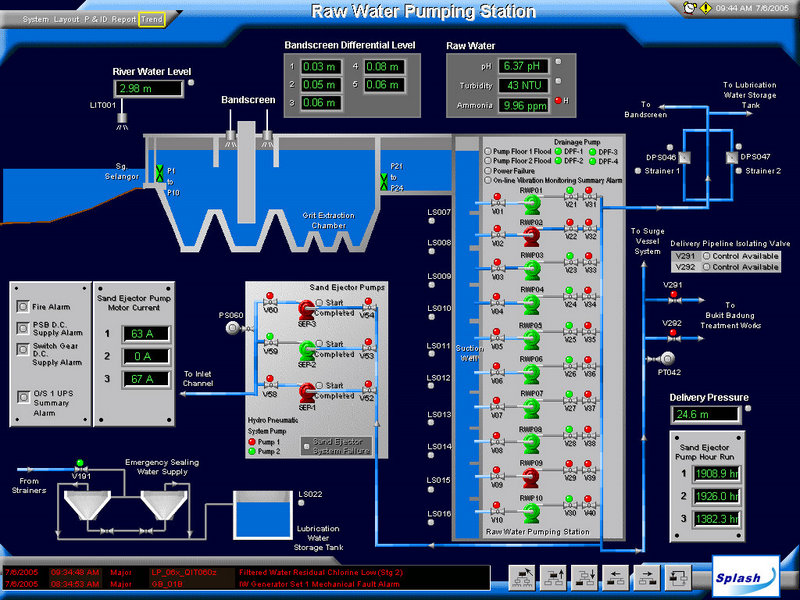800x600 pixels.
Task: Toggle Switch Gear D.C. Supply Alarm indicator
Action: (22, 349)
